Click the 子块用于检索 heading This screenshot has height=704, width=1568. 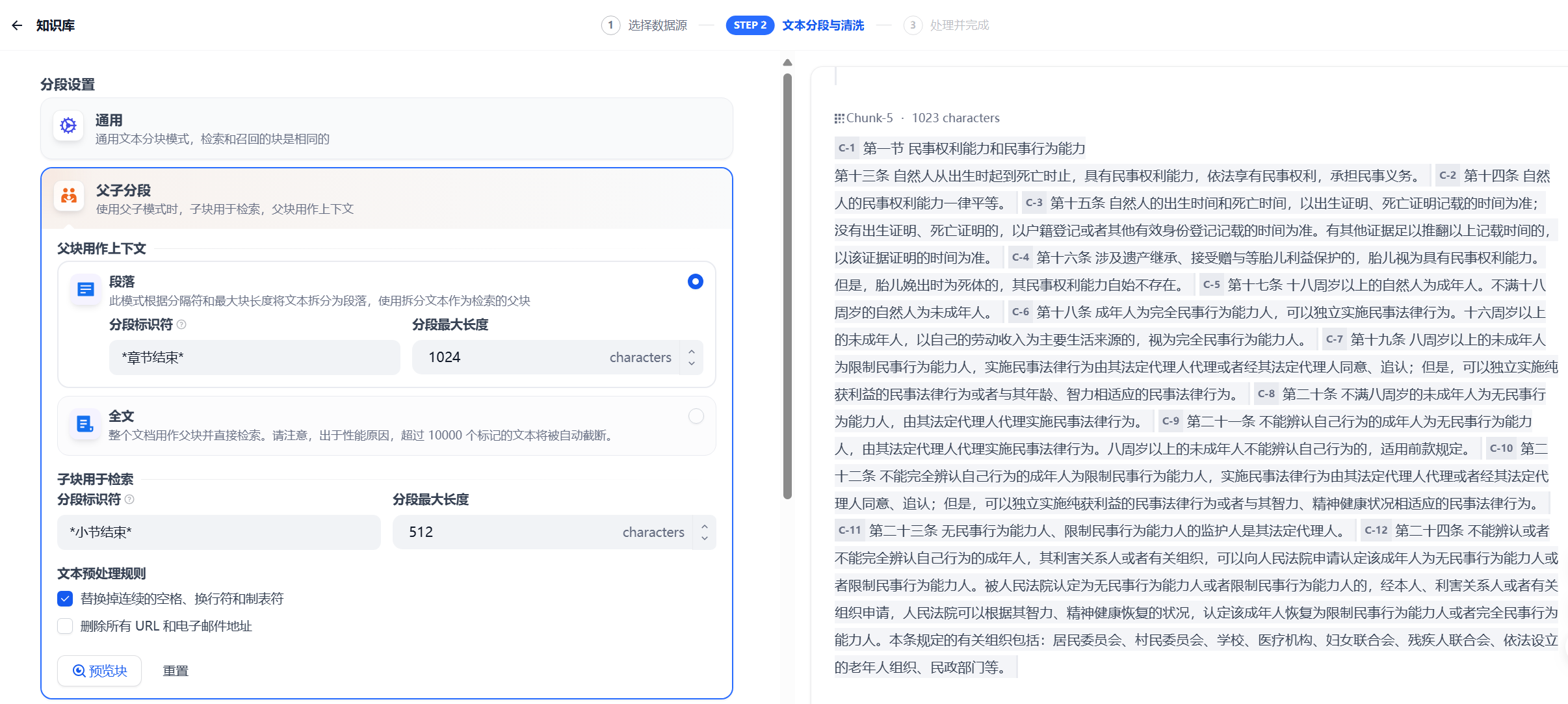(x=96, y=479)
